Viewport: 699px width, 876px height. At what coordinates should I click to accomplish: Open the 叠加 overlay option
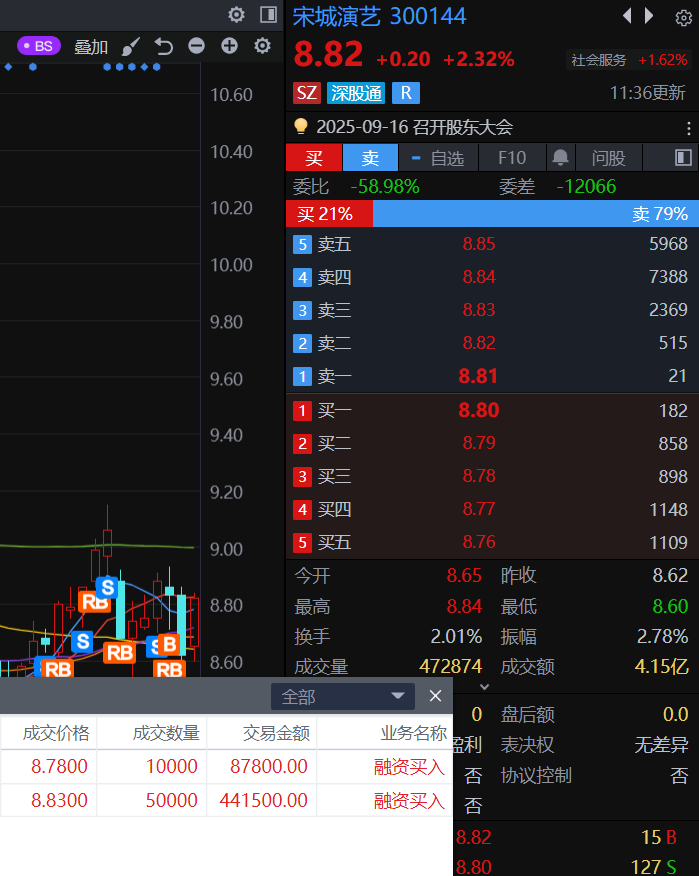point(91,47)
